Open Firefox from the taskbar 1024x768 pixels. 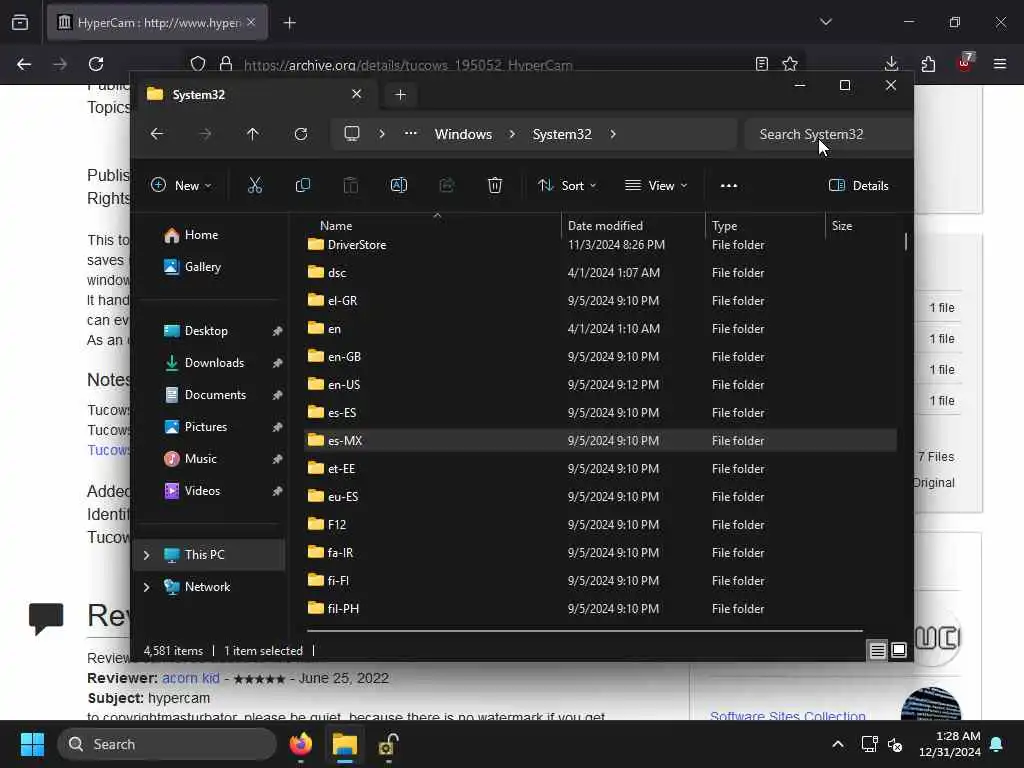[x=301, y=744]
